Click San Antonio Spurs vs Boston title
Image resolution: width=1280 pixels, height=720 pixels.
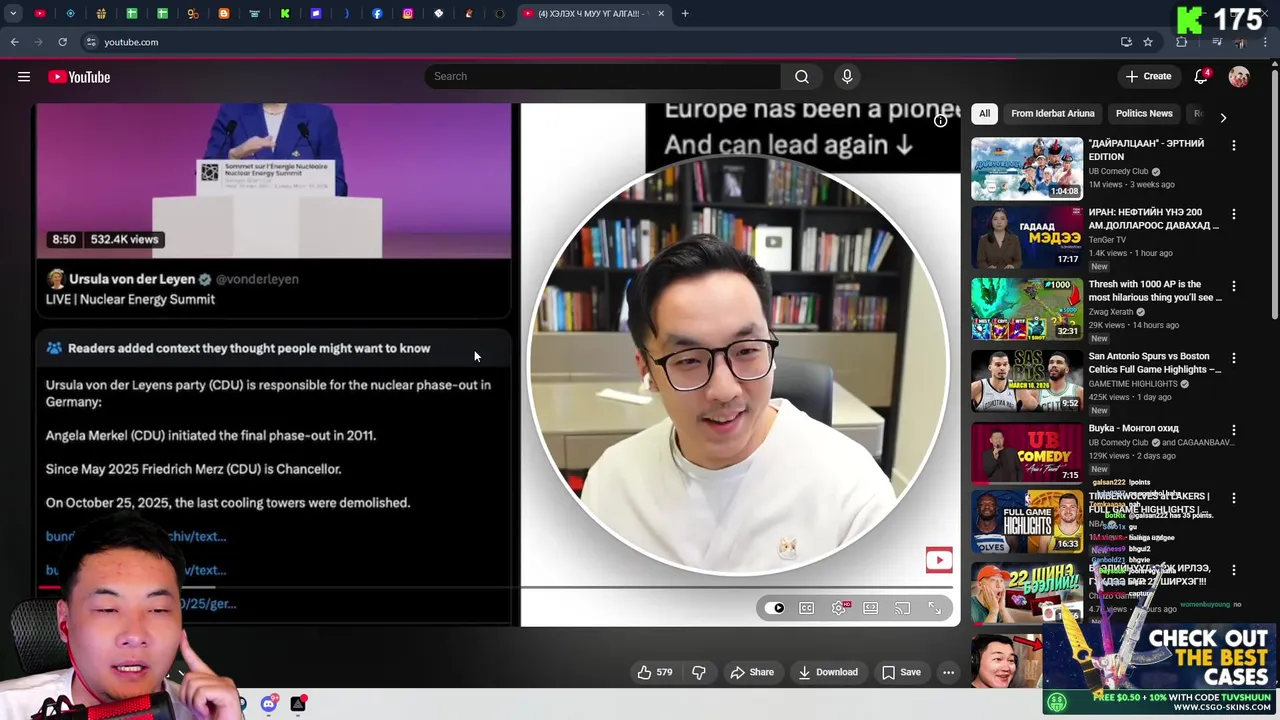tap(1154, 362)
